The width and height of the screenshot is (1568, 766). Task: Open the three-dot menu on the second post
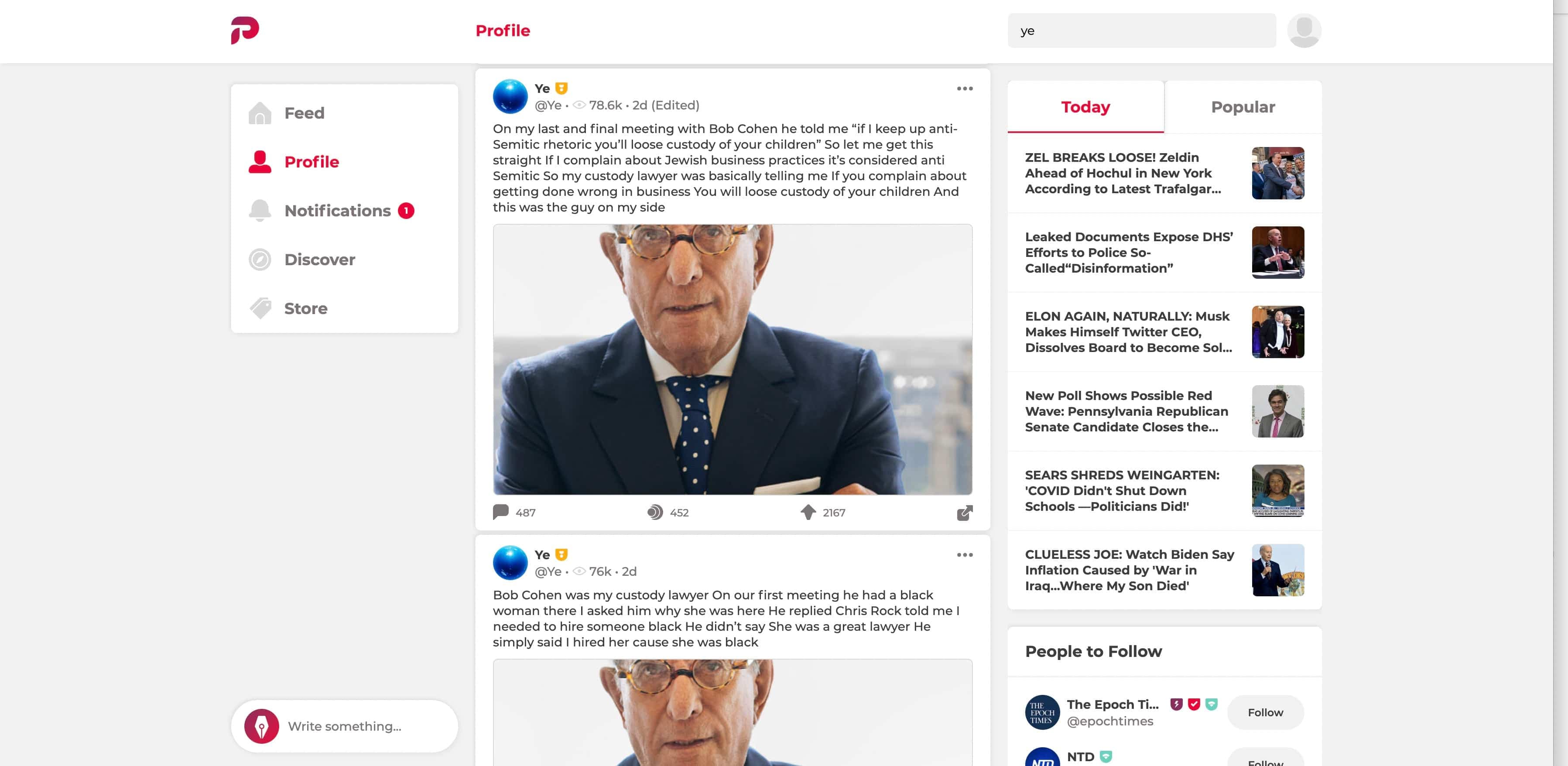[965, 555]
